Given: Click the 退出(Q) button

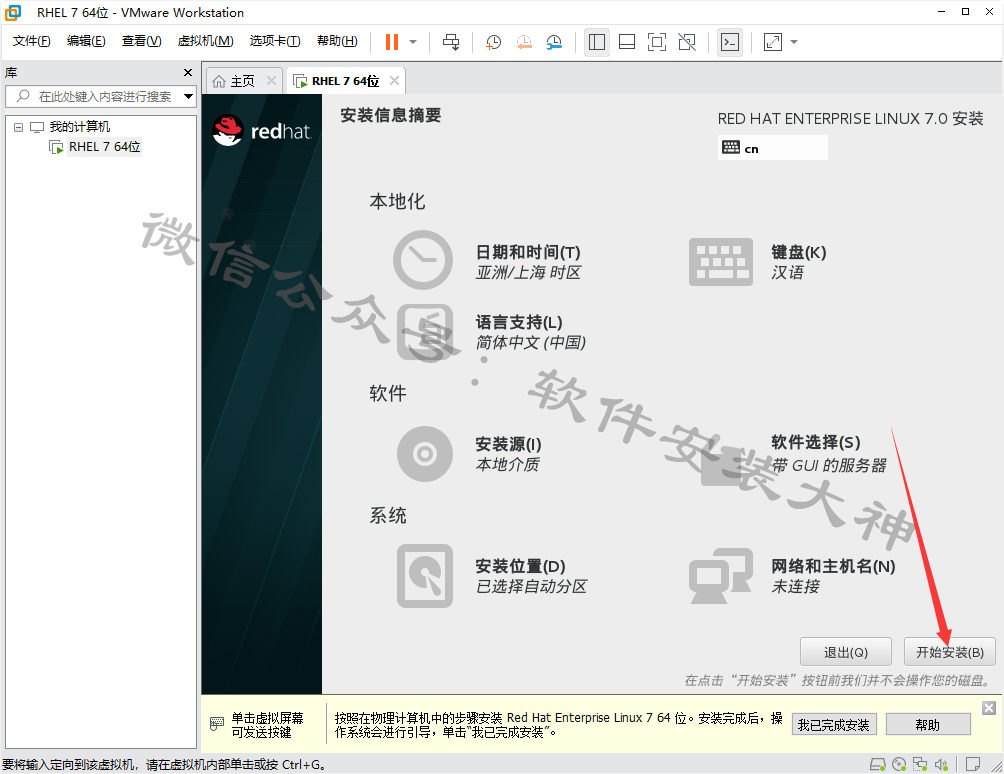Looking at the screenshot, I should coord(846,652).
